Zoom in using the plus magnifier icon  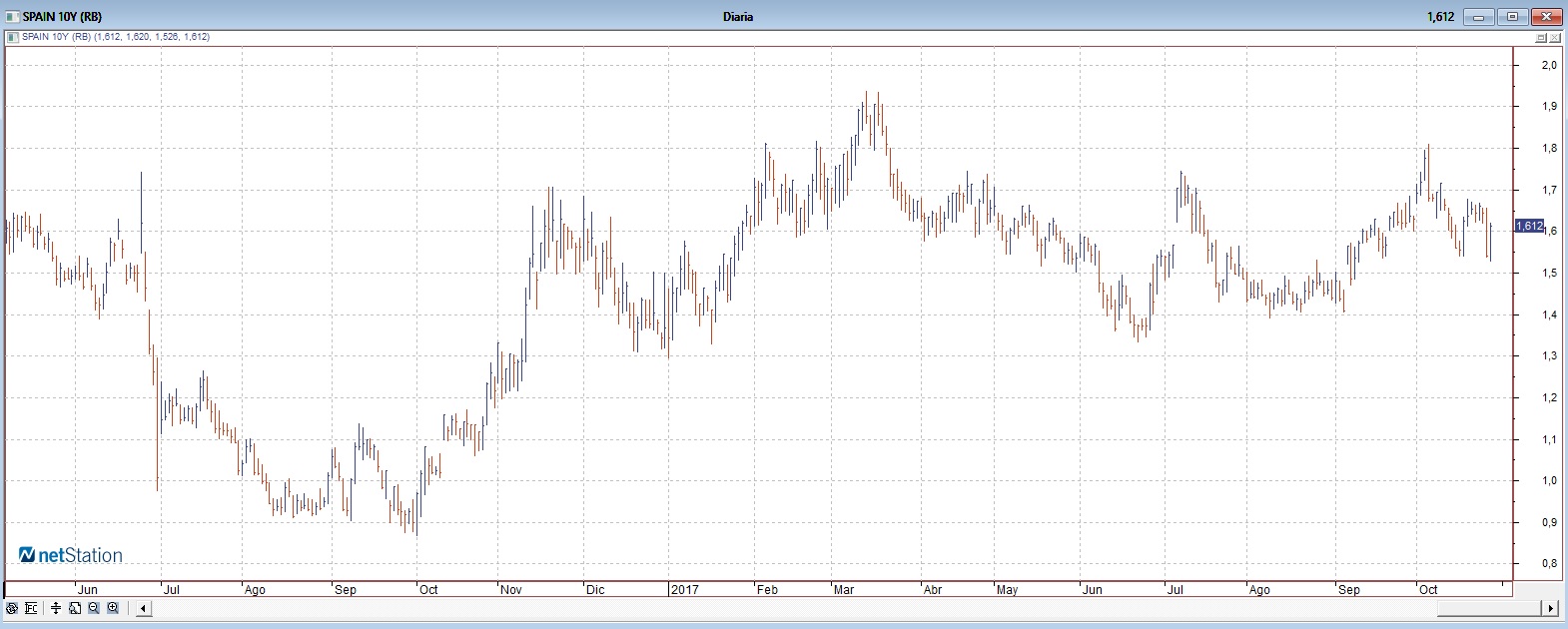click(x=113, y=608)
